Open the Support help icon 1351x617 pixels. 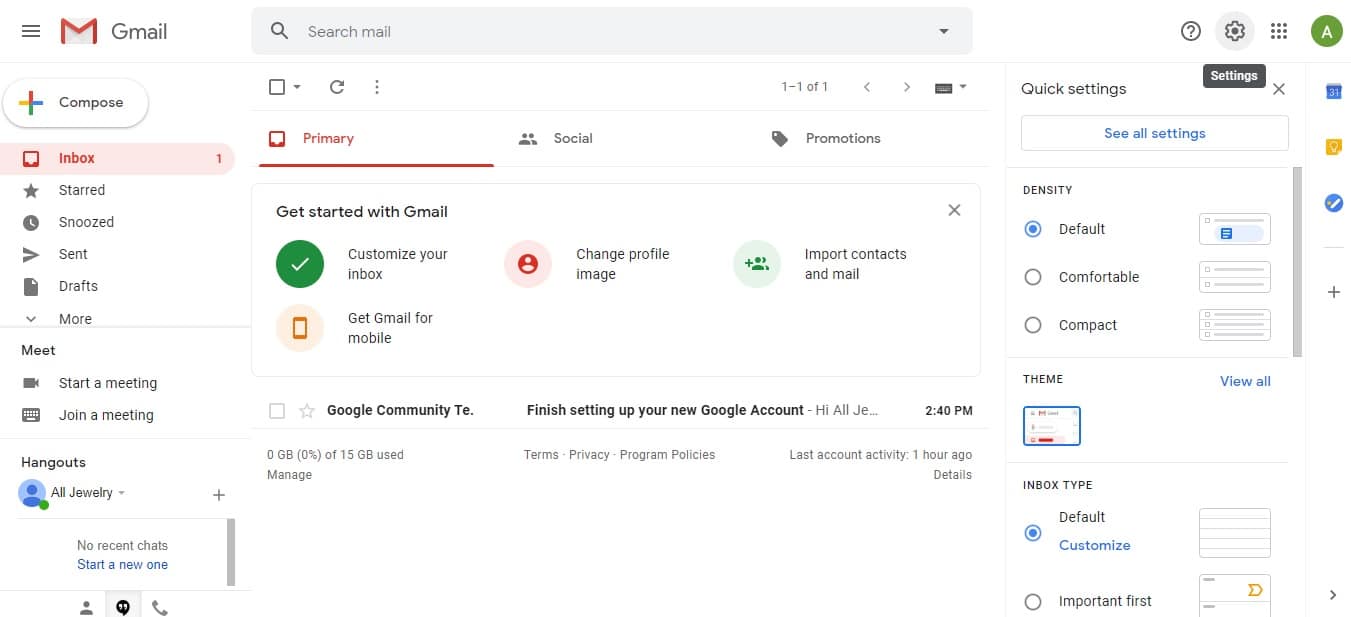click(1190, 31)
